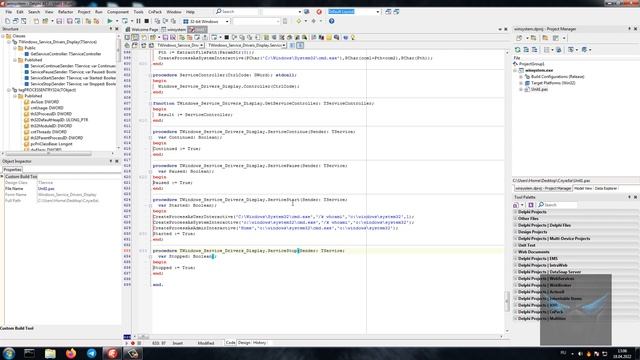Click the New Items icon in toolbar

coord(7,21)
